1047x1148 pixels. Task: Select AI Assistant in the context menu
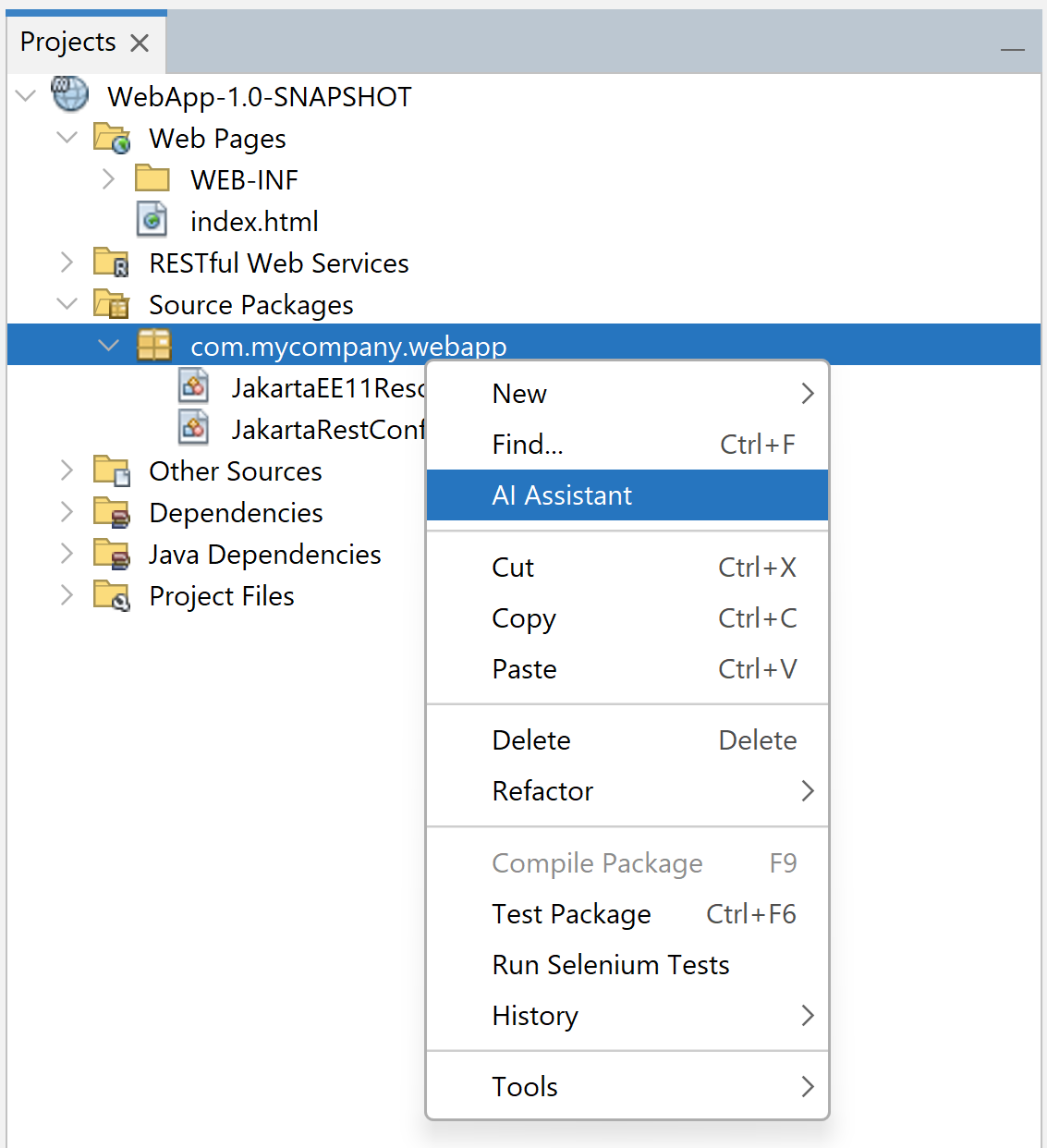coord(627,495)
